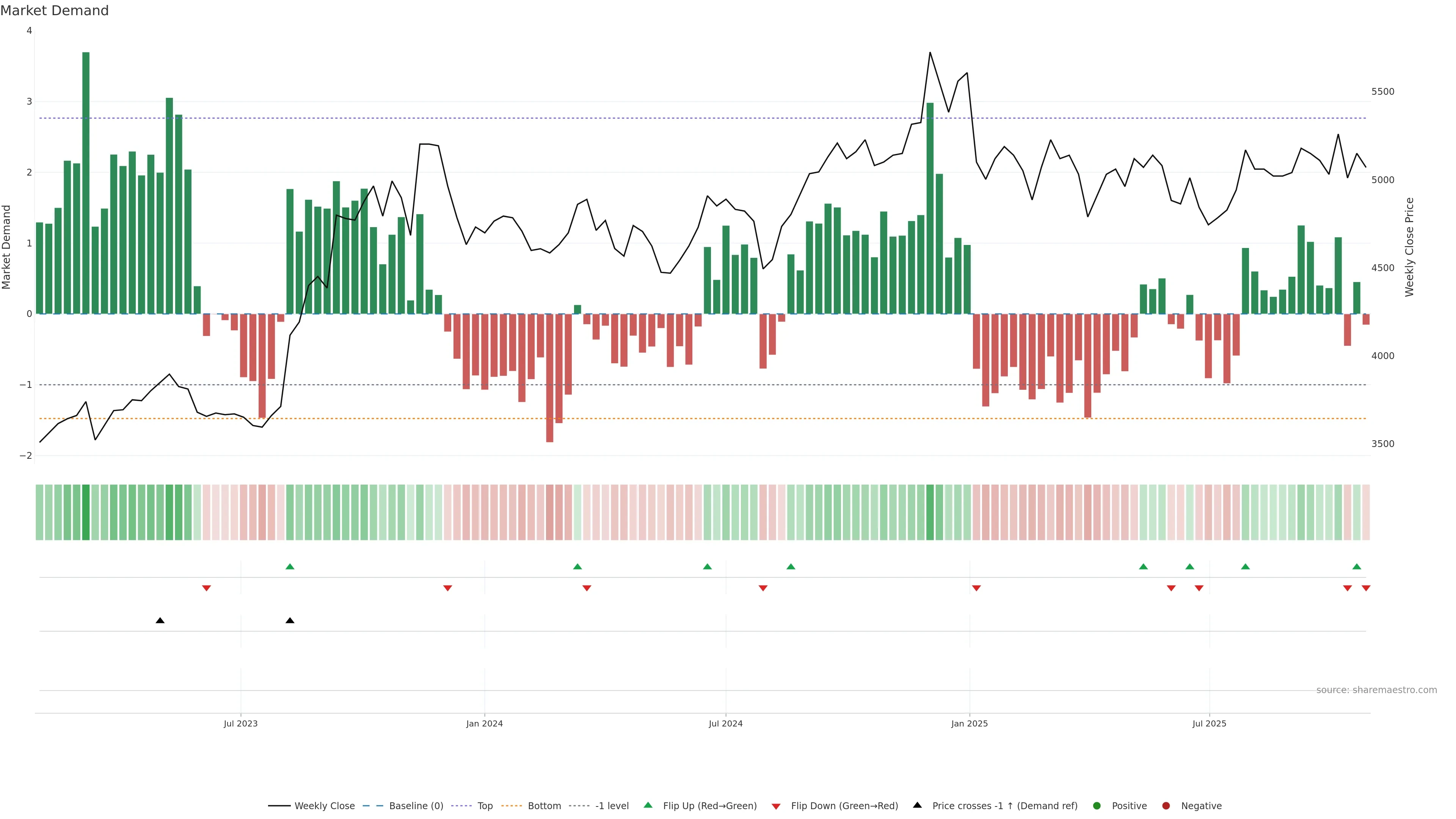Click the green Positive dot in legend
The height and width of the screenshot is (819, 1456).
[1097, 805]
